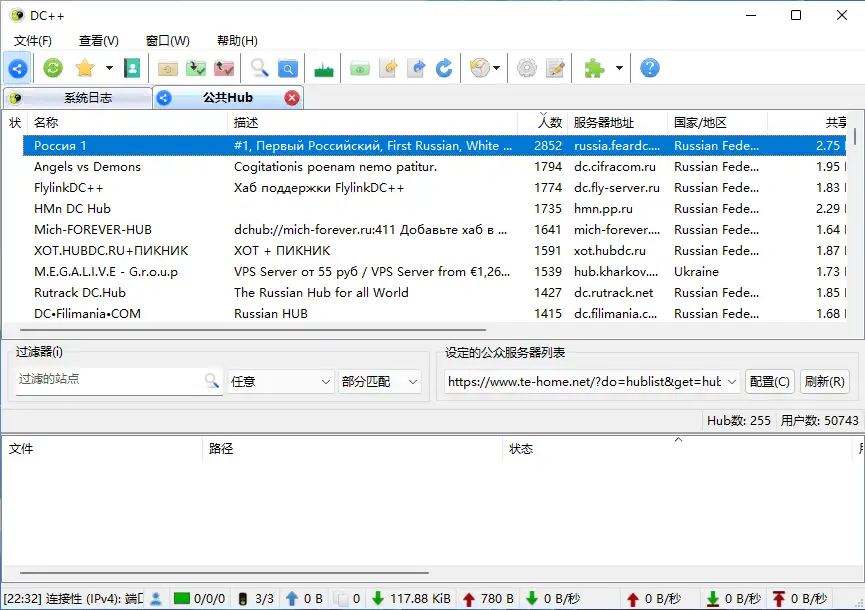This screenshot has width=865, height=610.
Task: View Finished Downloads
Action: (x=194, y=68)
